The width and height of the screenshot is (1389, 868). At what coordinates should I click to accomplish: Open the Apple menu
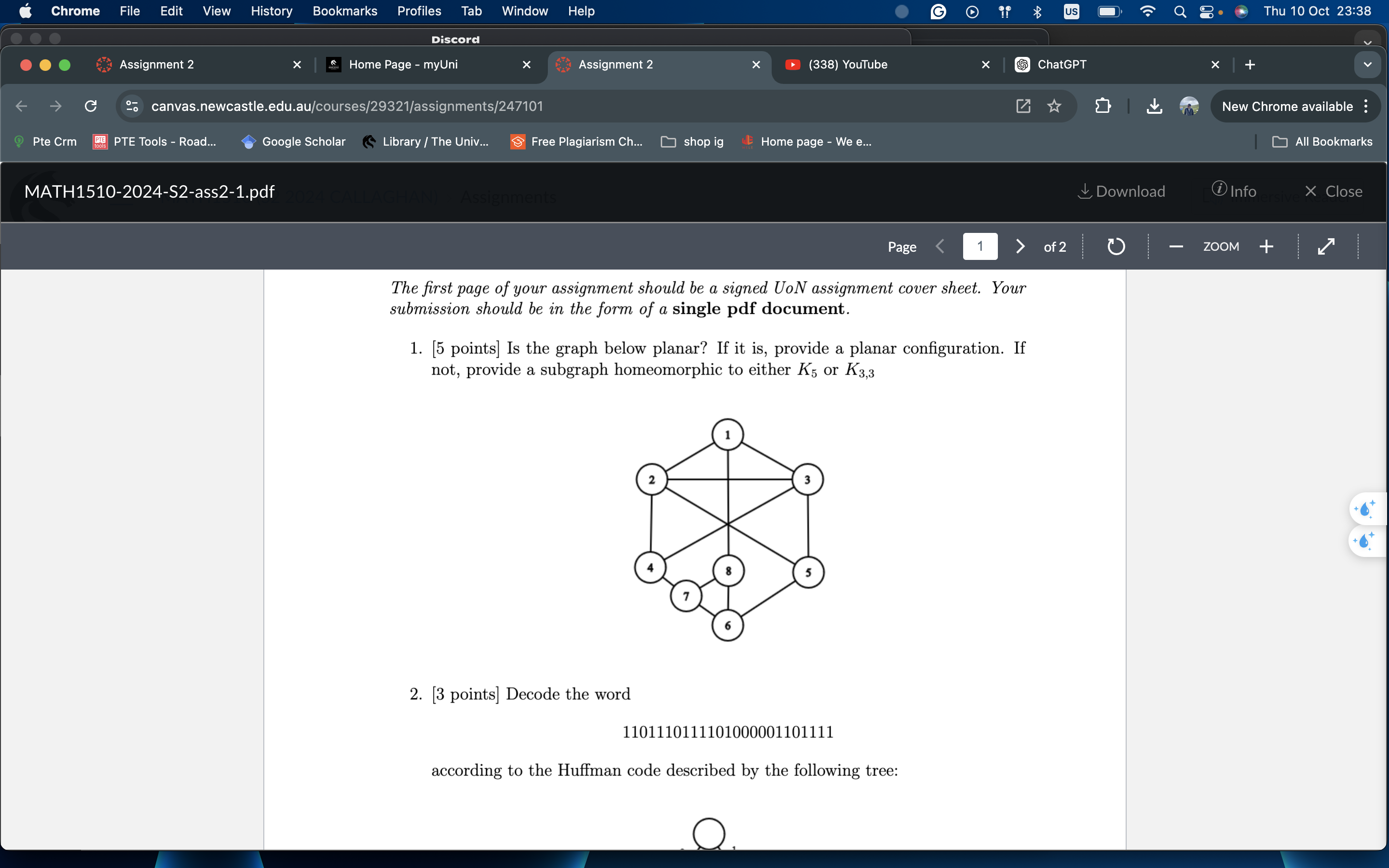coord(25,11)
